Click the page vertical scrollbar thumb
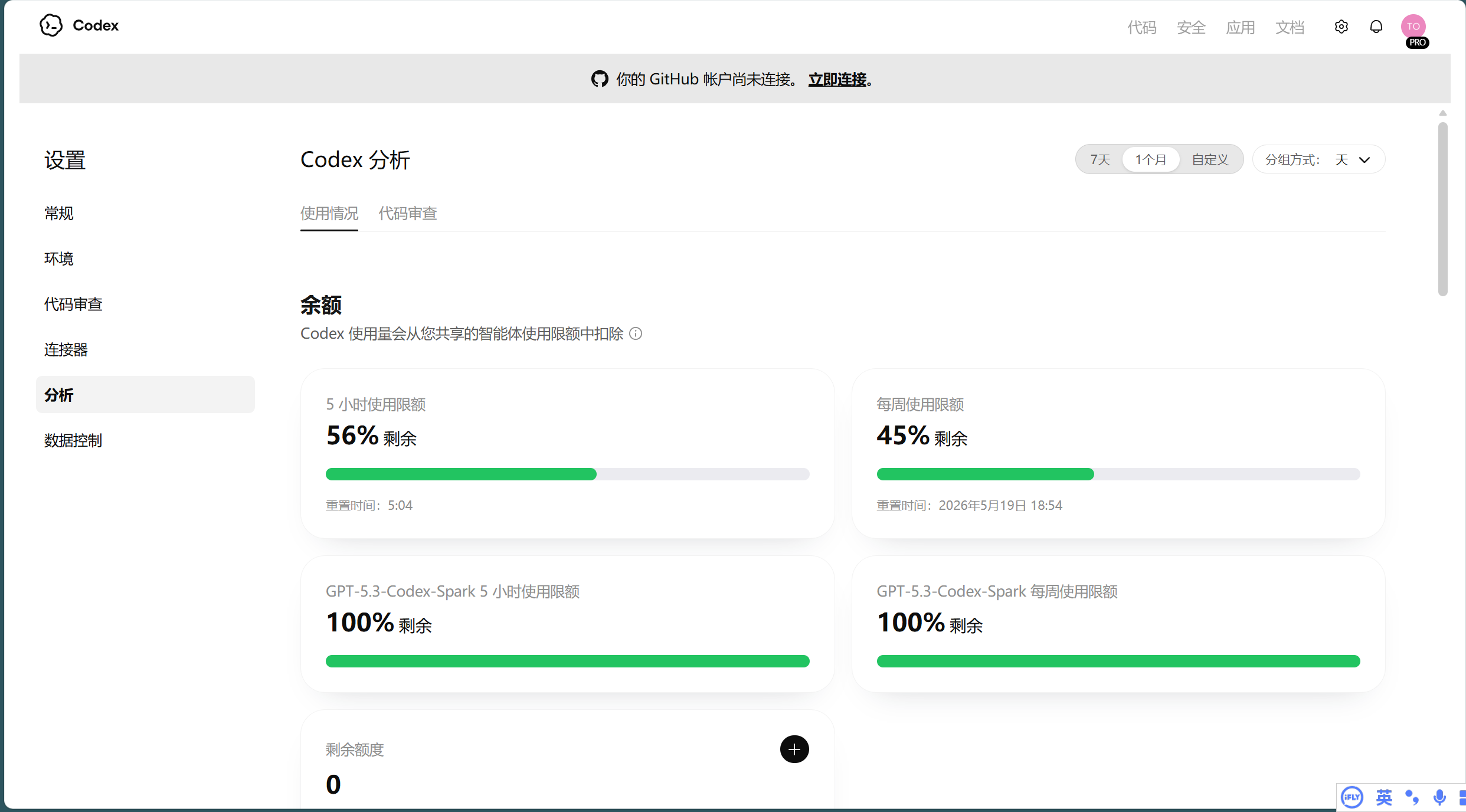The image size is (1466, 812). coord(1442,209)
